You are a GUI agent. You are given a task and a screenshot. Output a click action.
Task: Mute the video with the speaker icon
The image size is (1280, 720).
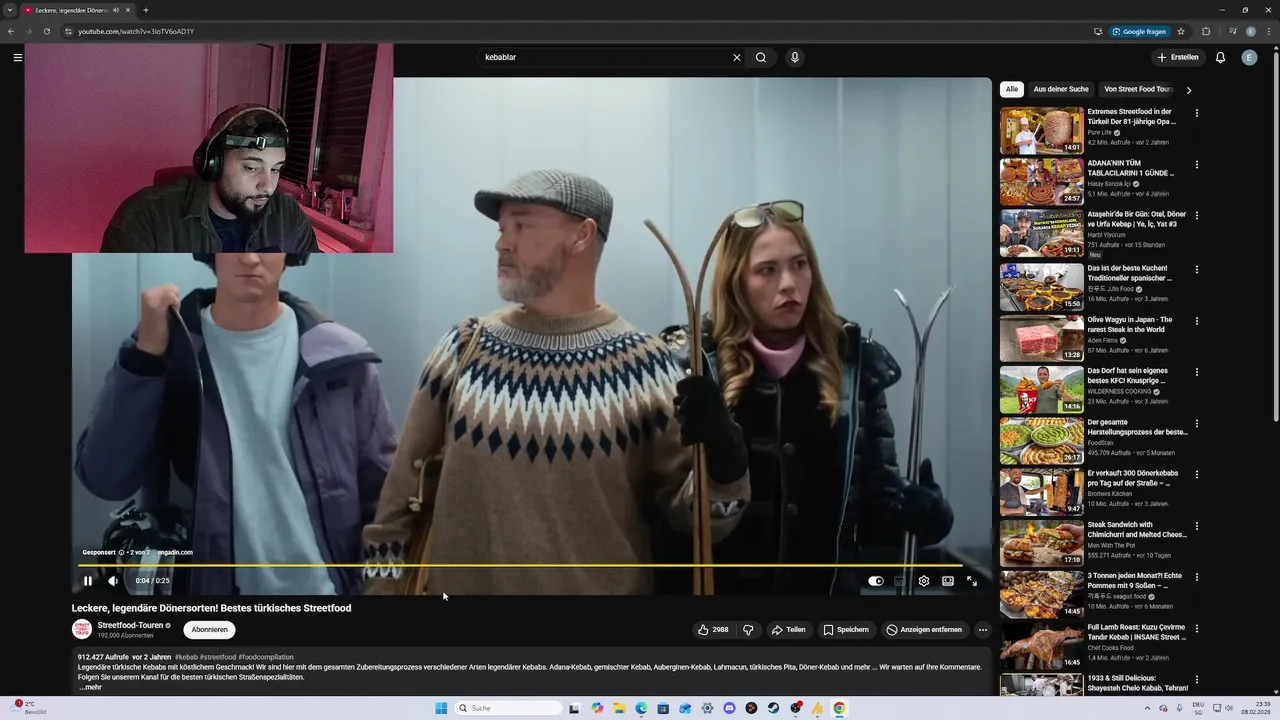tap(113, 581)
